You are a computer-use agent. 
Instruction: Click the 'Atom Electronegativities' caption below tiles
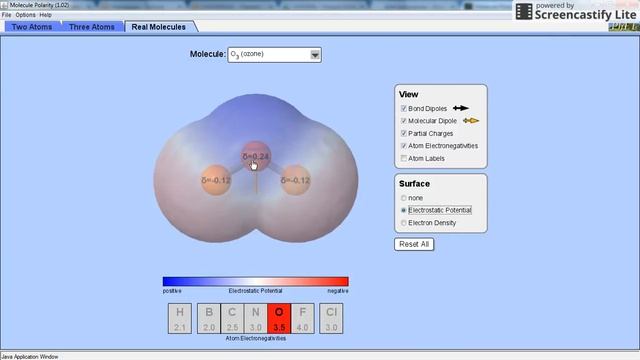(x=256, y=338)
